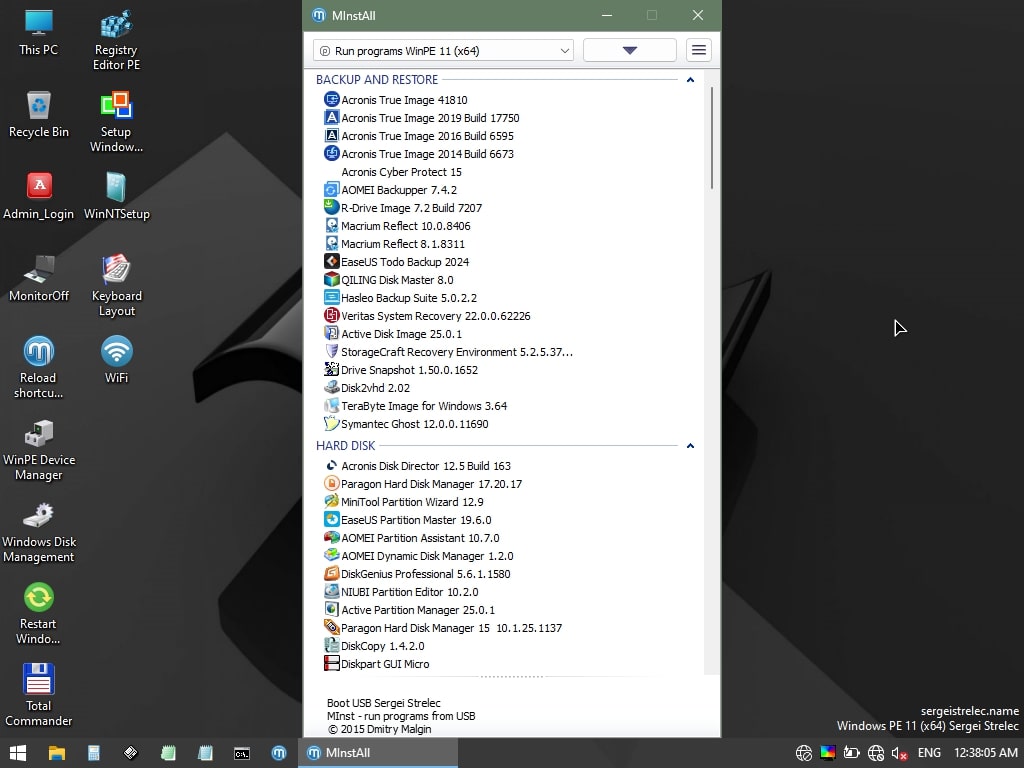Open This PC desktop icon
The height and width of the screenshot is (768, 1024).
click(39, 33)
